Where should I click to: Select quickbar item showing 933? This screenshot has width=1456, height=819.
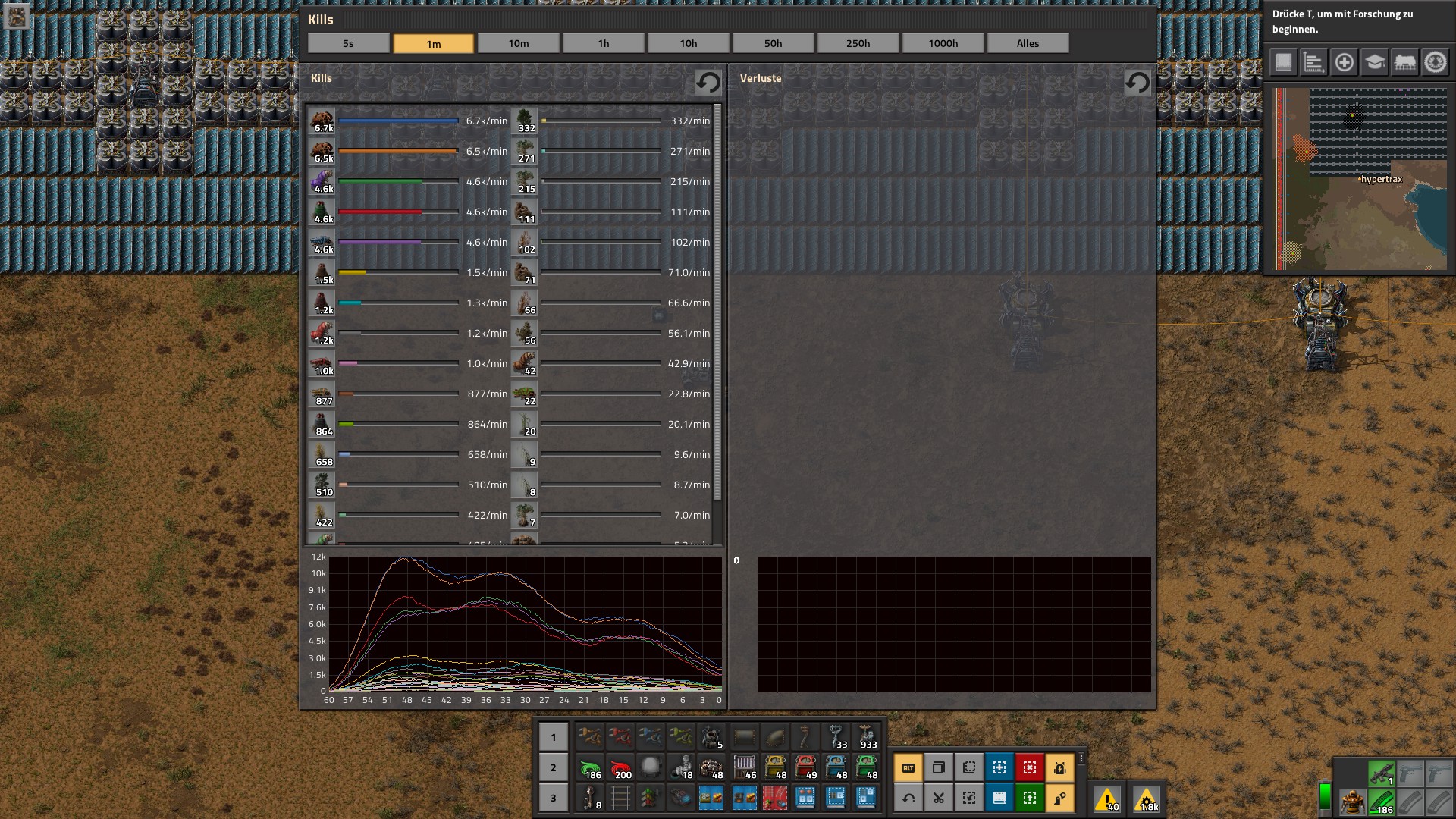coord(866,737)
